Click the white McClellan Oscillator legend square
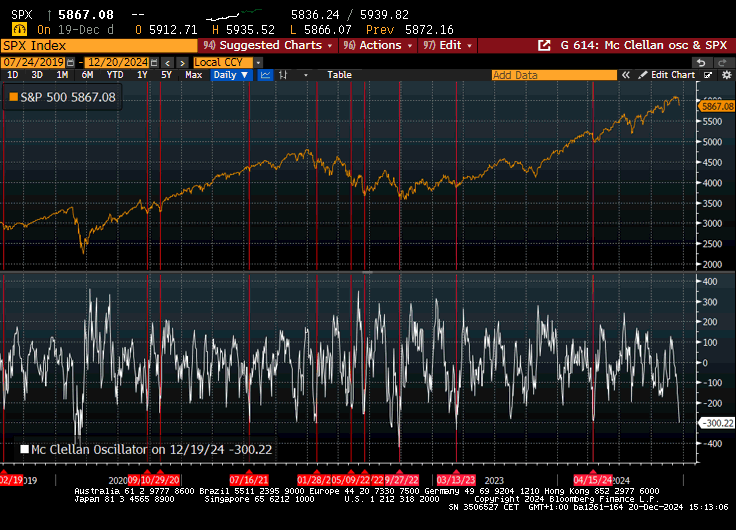This screenshot has height=530, width=736. (24, 449)
